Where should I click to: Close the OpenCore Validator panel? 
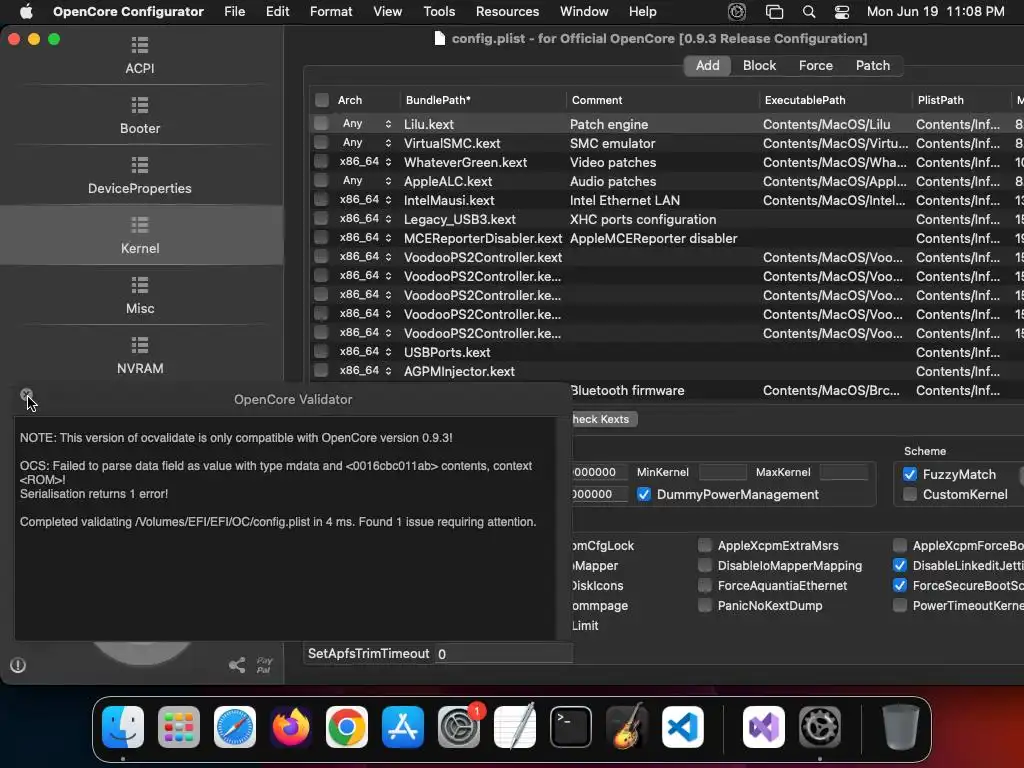pyautogui.click(x=26, y=394)
